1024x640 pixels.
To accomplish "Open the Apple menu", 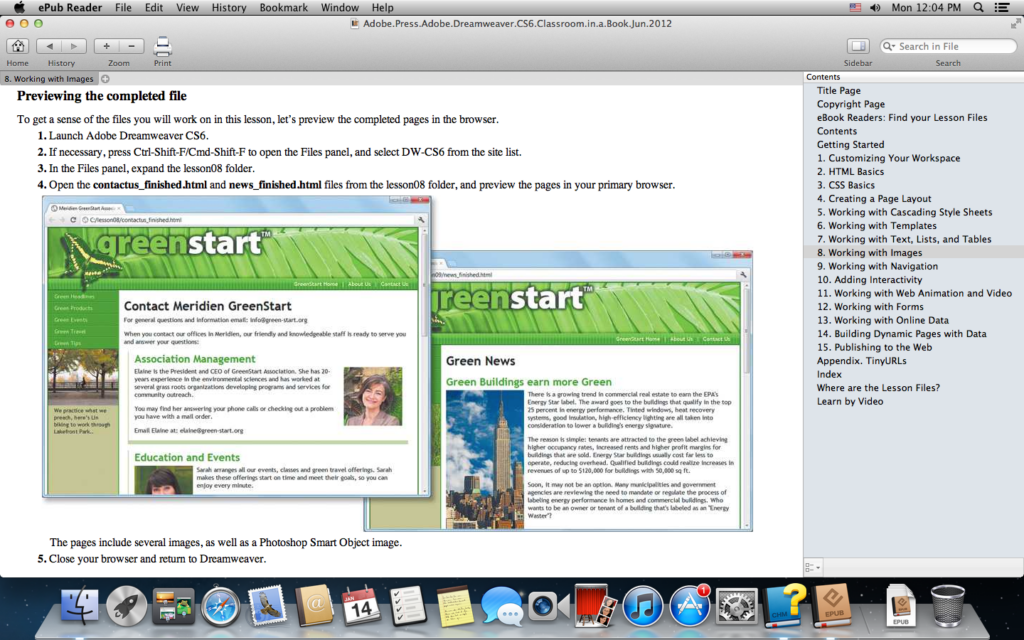I will [x=19, y=8].
